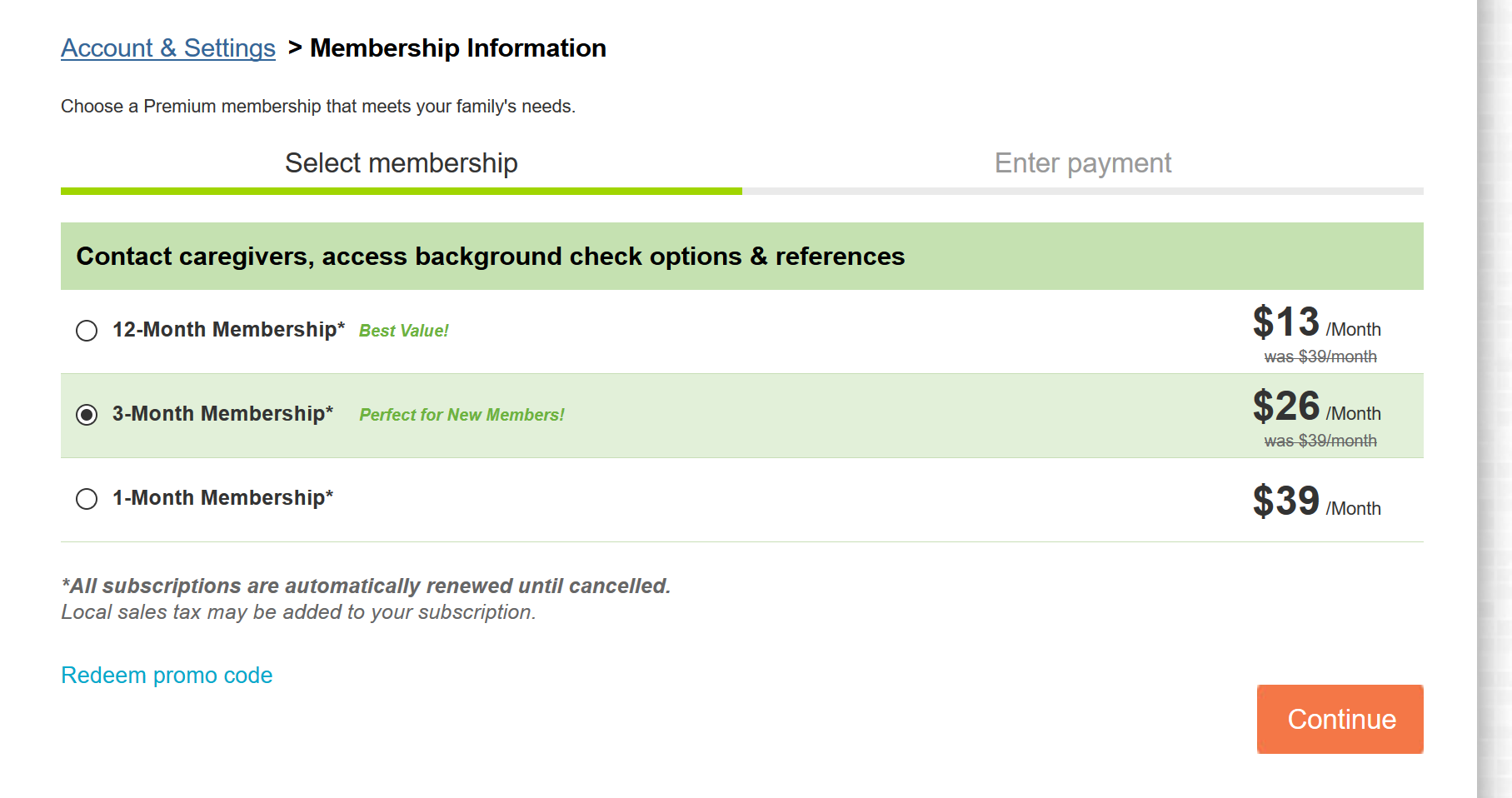This screenshot has height=798, width=1512.
Task: Click the 3-Month Membership label text
Action: [222, 414]
